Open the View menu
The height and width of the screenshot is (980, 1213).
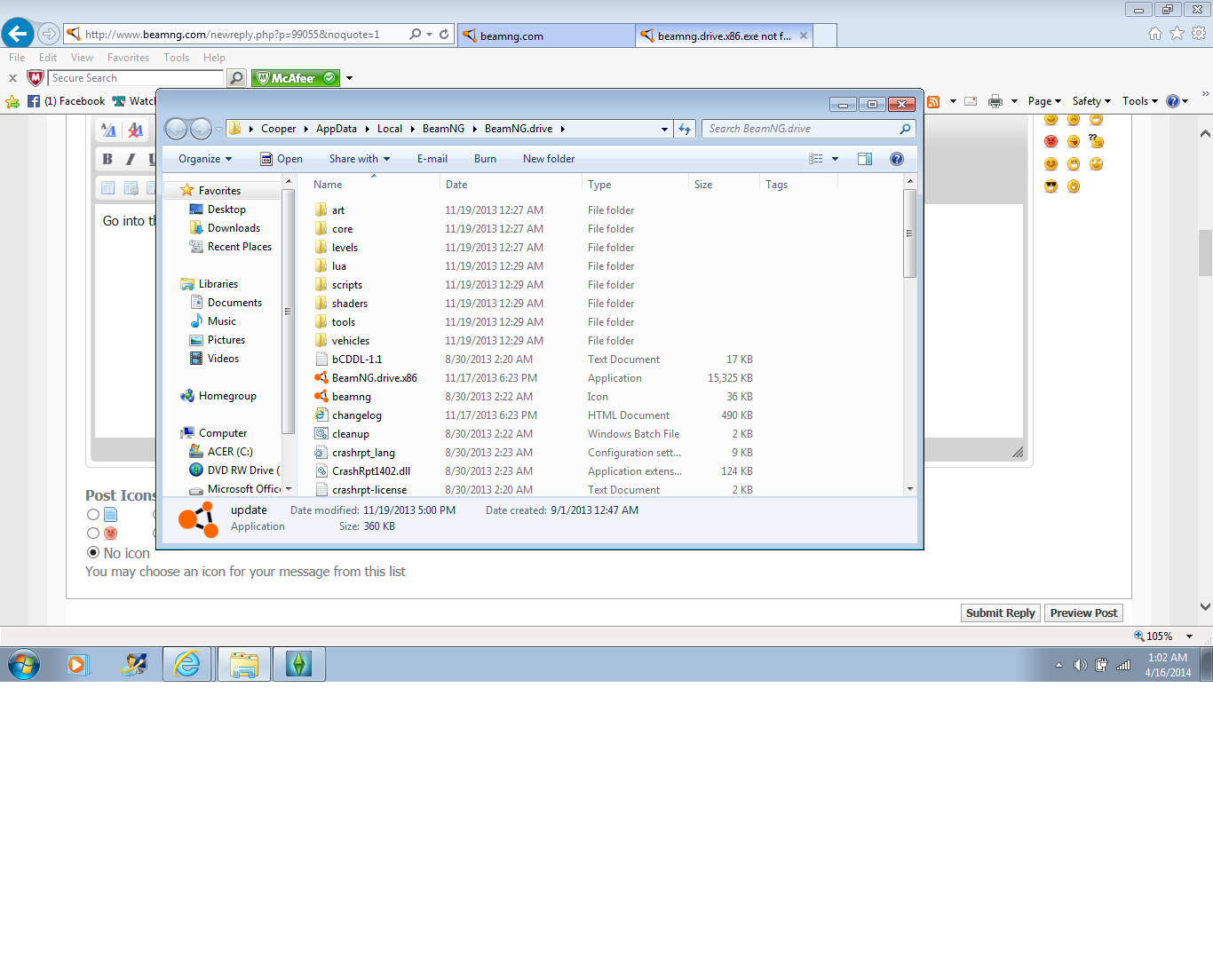pos(82,58)
